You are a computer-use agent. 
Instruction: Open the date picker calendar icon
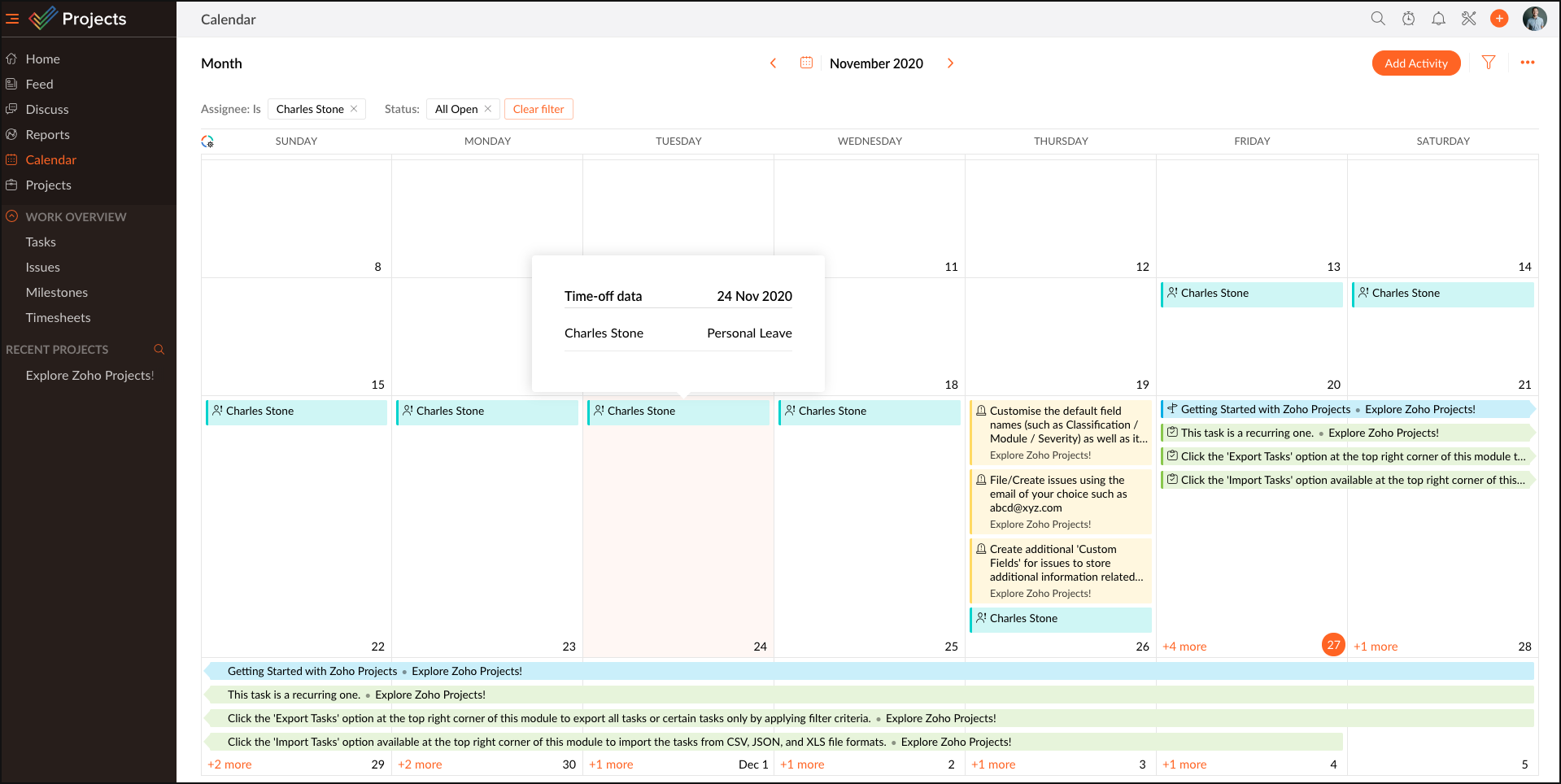coord(806,63)
